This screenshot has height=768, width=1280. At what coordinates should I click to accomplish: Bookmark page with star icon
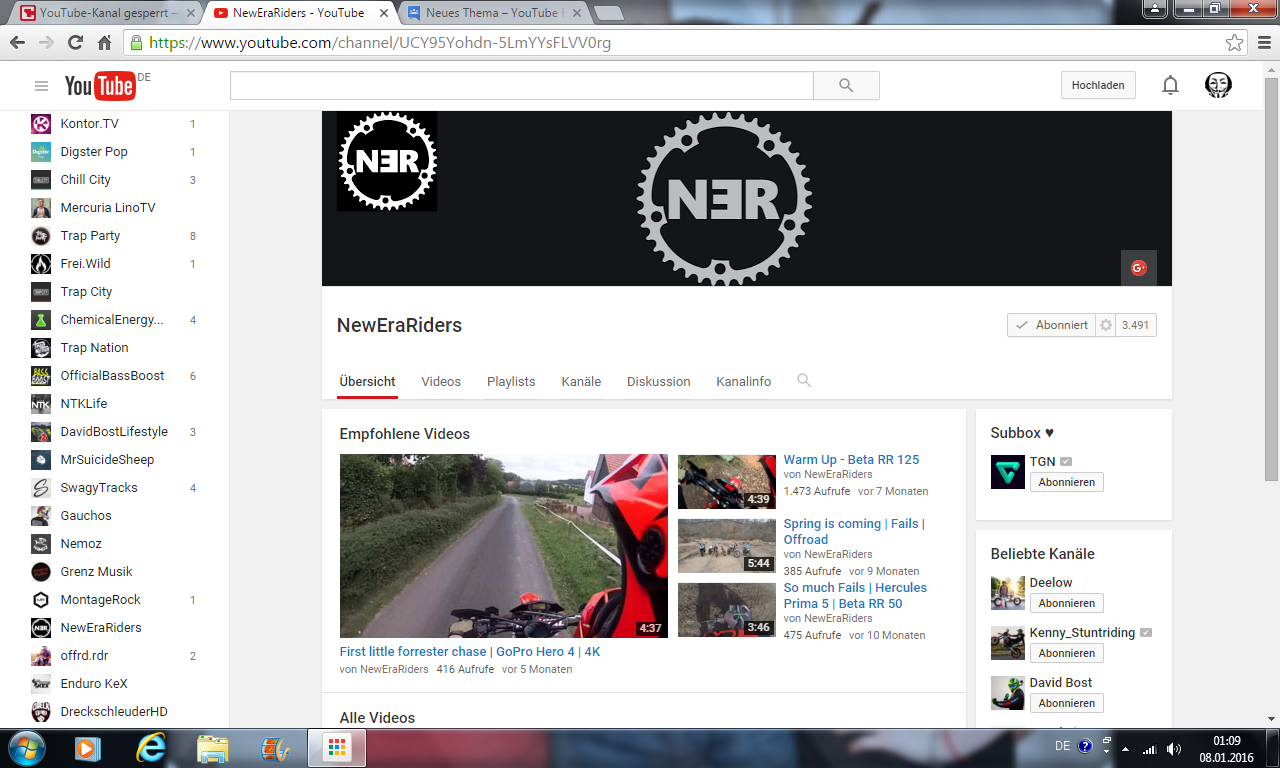coord(1235,43)
